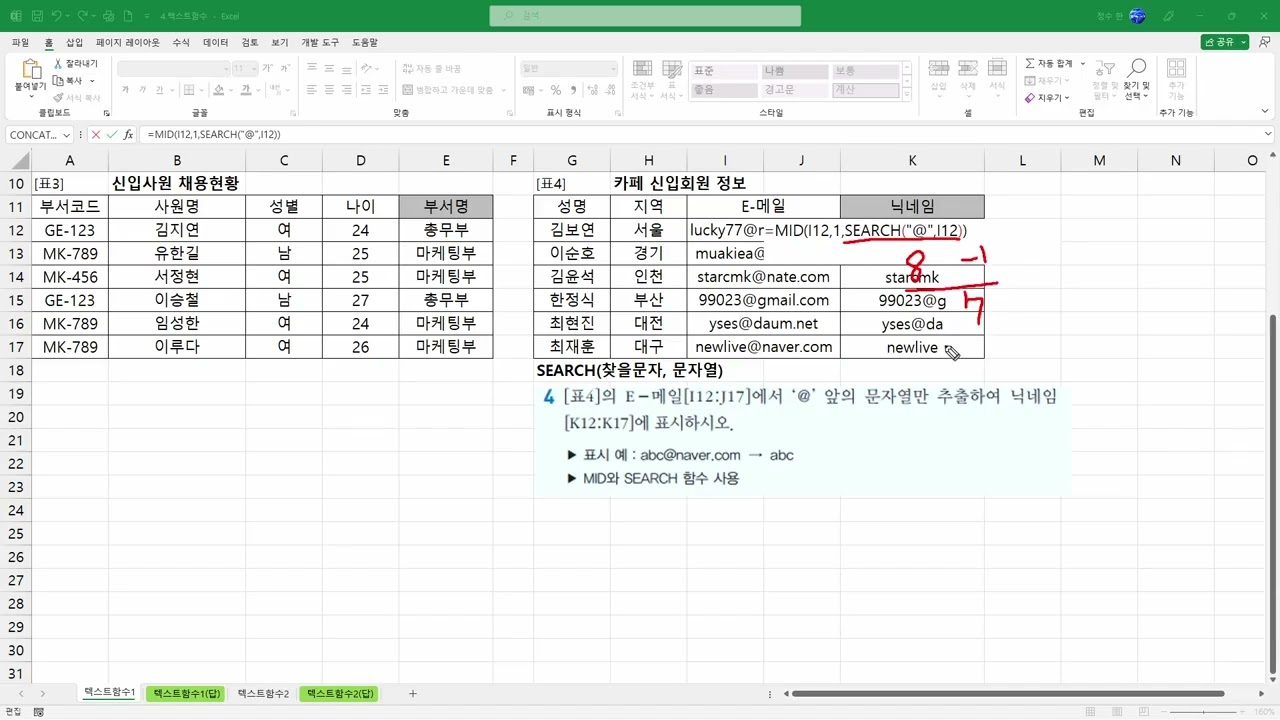Select the 나쁨 cell style
Screen dimensions: 1280x720
pos(794,71)
